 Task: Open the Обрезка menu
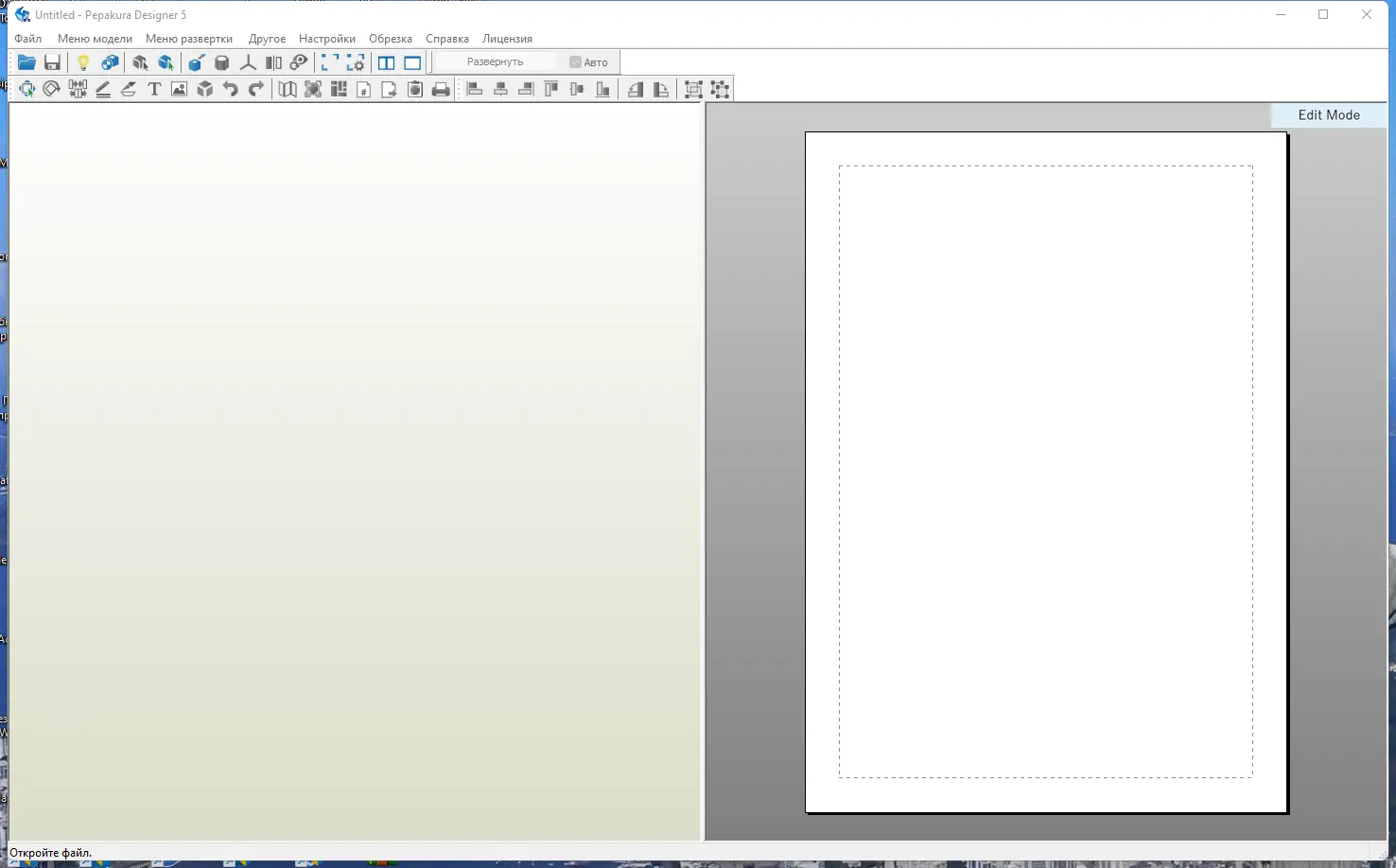[391, 39]
